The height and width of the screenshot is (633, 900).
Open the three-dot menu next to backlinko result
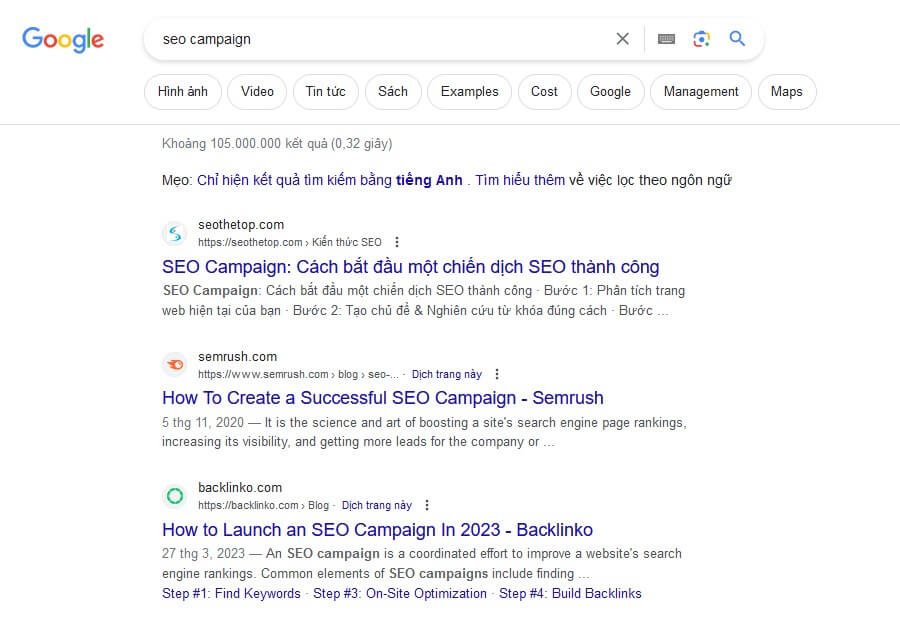tap(426, 505)
